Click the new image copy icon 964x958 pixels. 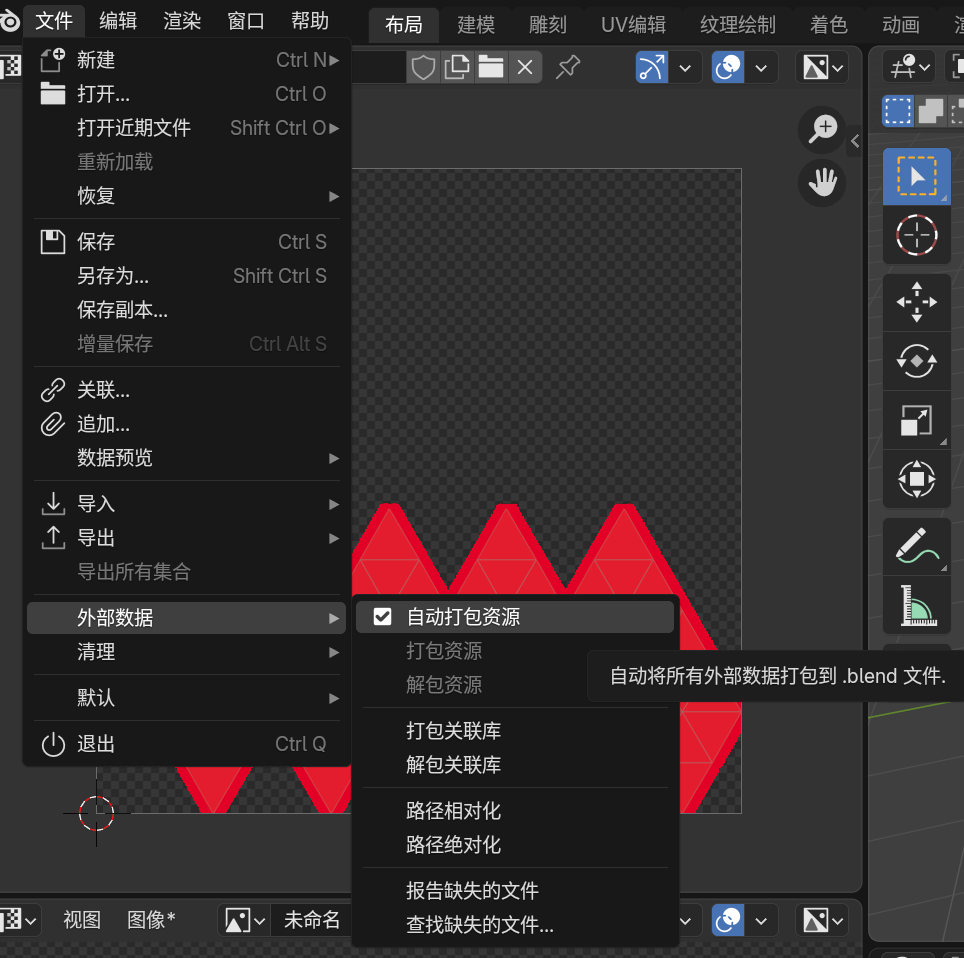click(457, 67)
